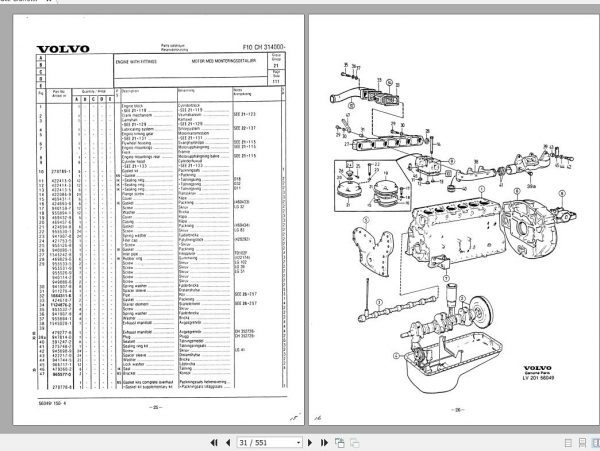Click the F10 CH 314000- model heading
The width and height of the screenshot is (600, 451).
[264, 47]
